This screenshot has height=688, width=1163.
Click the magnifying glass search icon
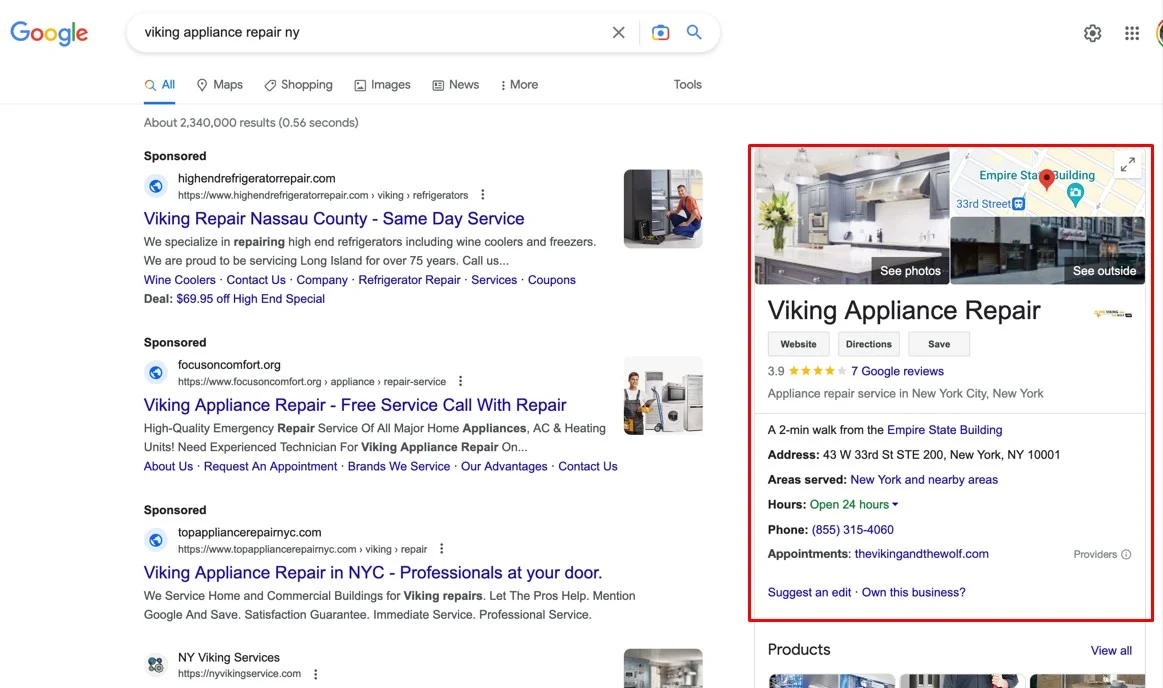click(694, 33)
